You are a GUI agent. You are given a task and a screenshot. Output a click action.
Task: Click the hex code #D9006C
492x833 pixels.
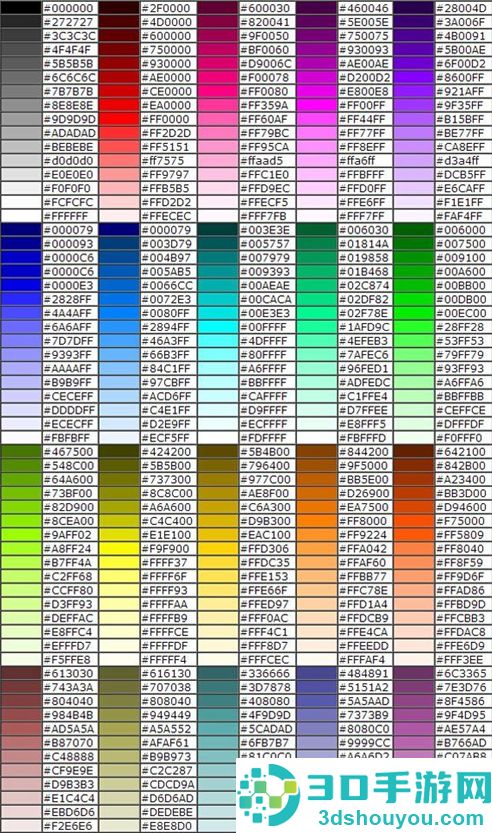pyautogui.click(x=266, y=64)
